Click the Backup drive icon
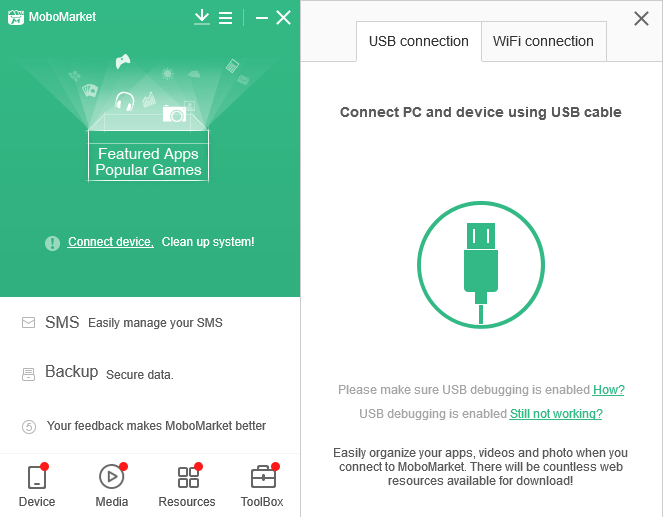 pos(28,374)
